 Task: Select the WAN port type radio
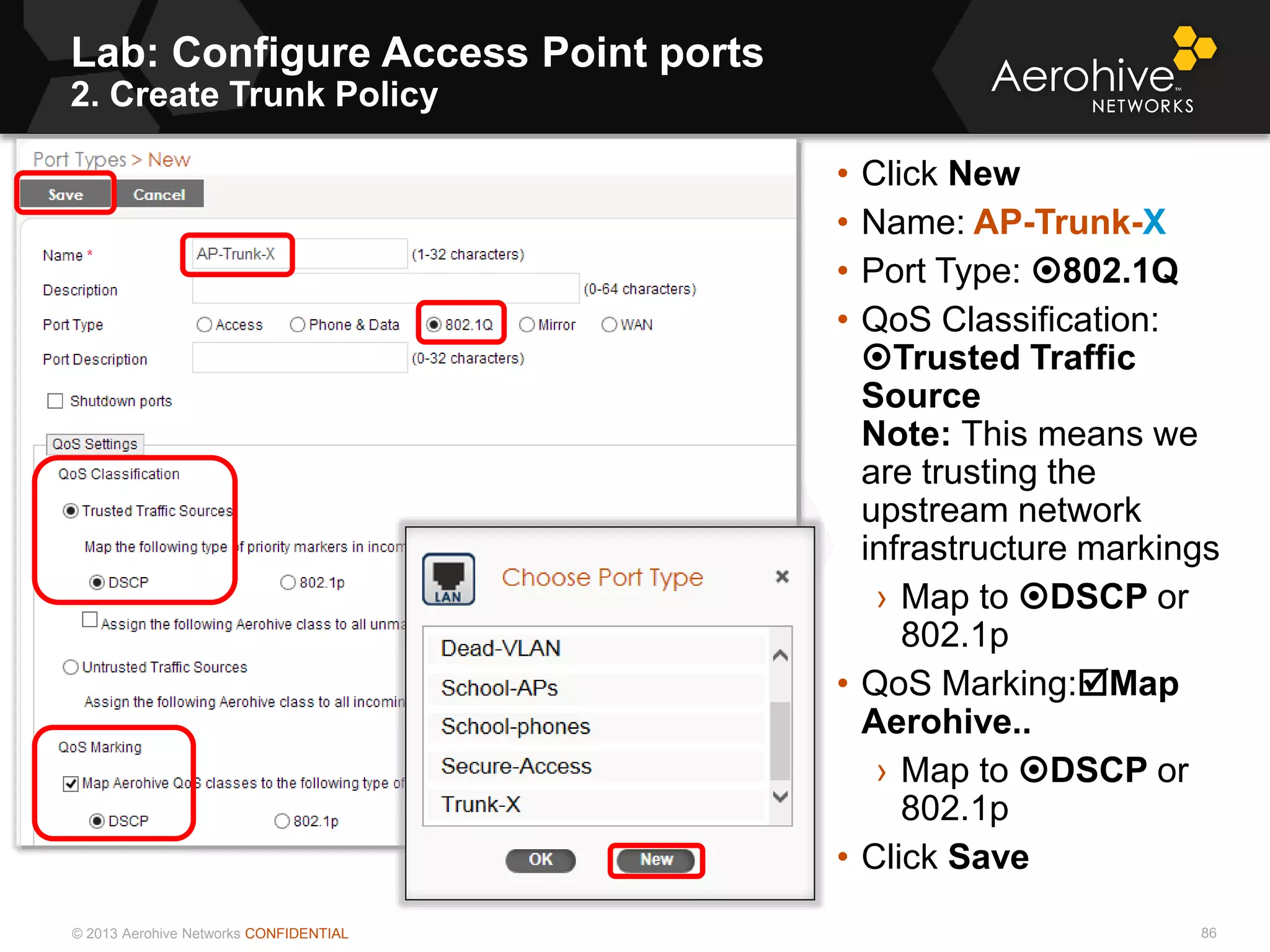point(610,325)
